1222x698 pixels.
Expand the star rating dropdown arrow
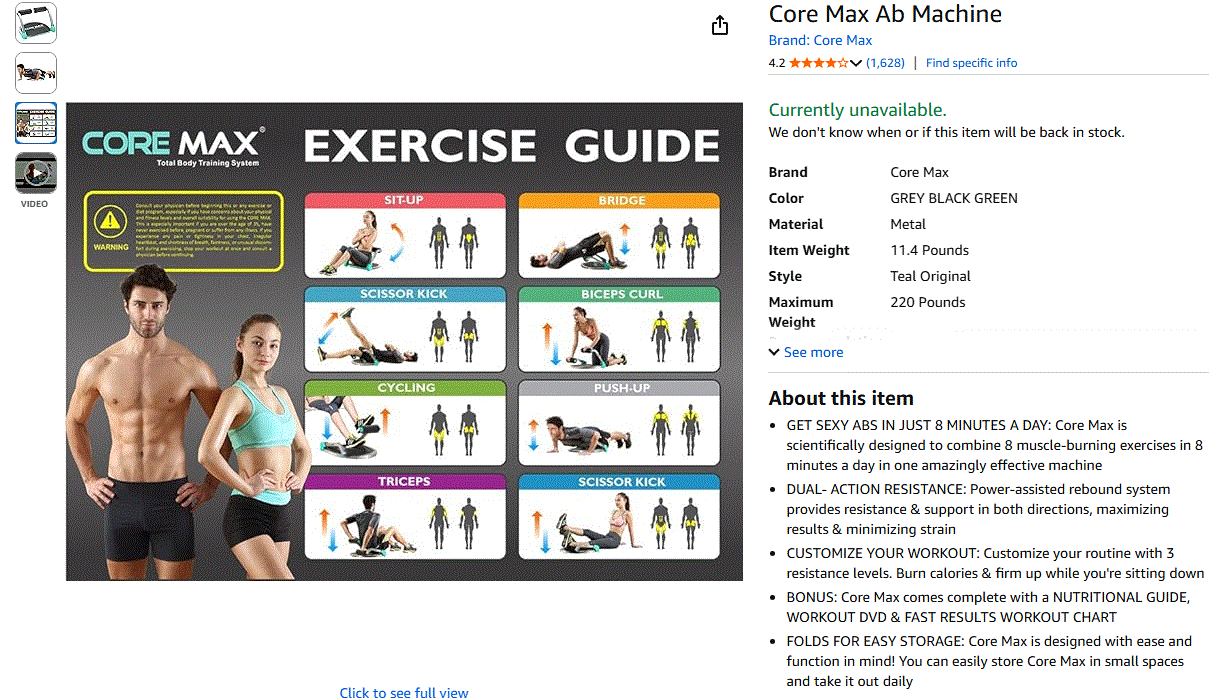point(856,63)
